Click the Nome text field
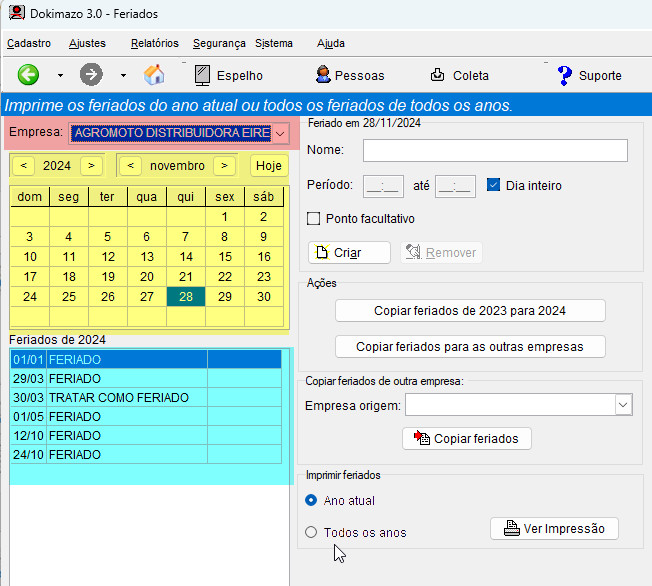Image resolution: width=652 pixels, height=586 pixels. point(495,150)
